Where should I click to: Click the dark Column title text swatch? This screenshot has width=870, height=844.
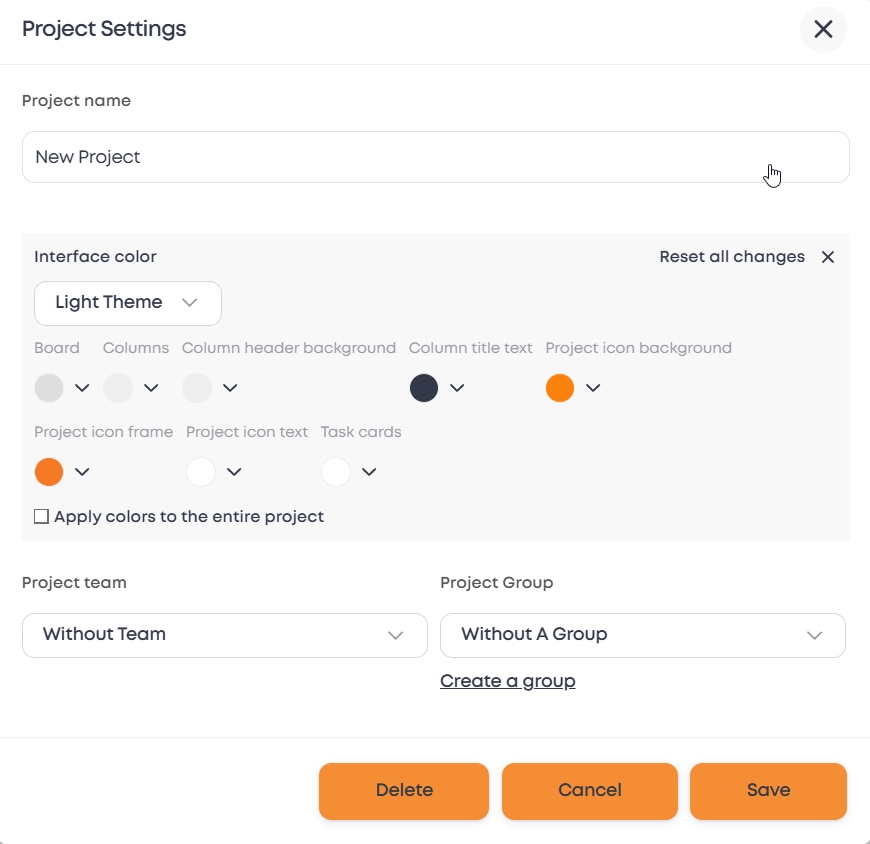click(424, 388)
